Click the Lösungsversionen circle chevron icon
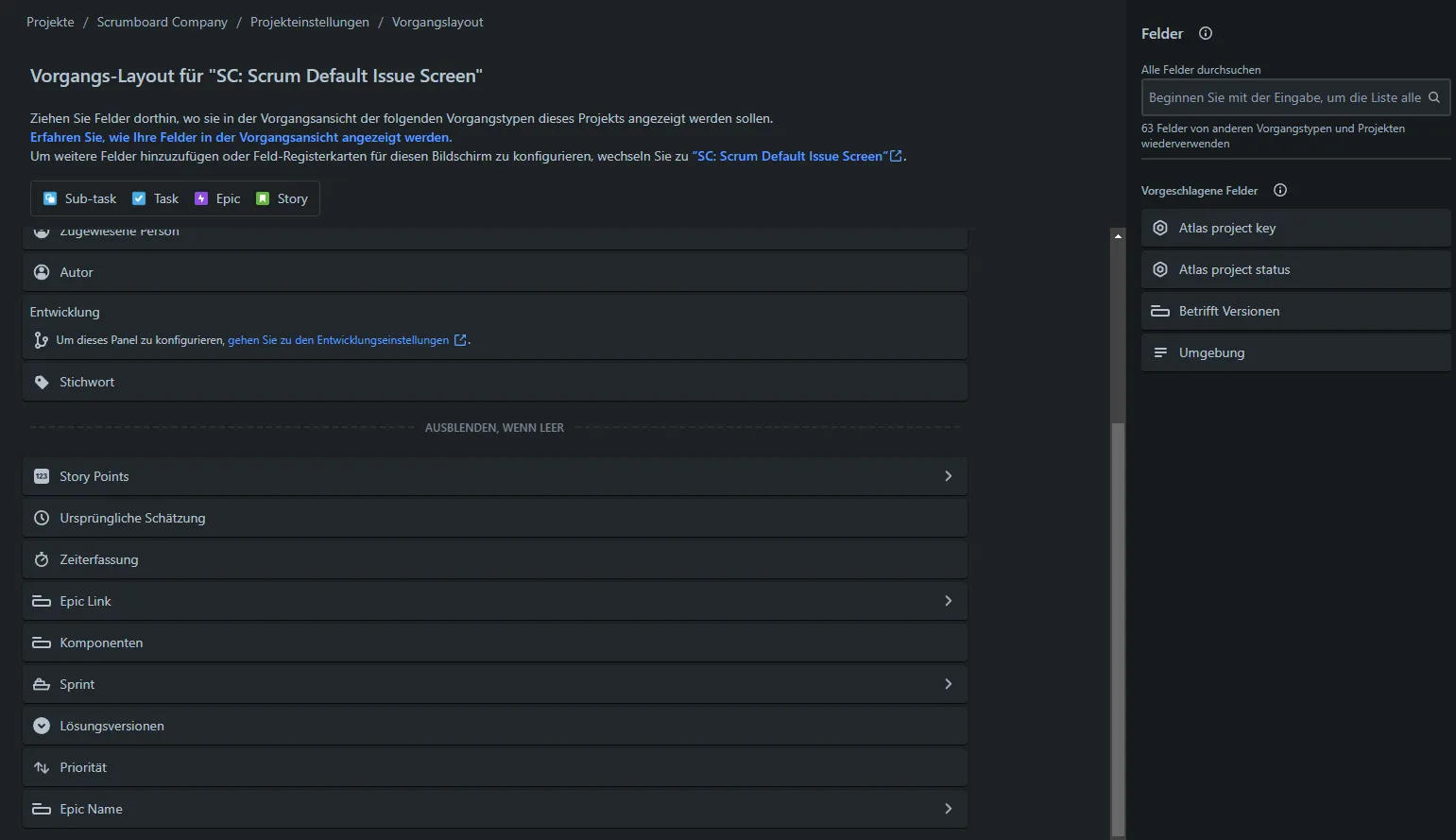Viewport: 1456px width, 840px height. 42,726
